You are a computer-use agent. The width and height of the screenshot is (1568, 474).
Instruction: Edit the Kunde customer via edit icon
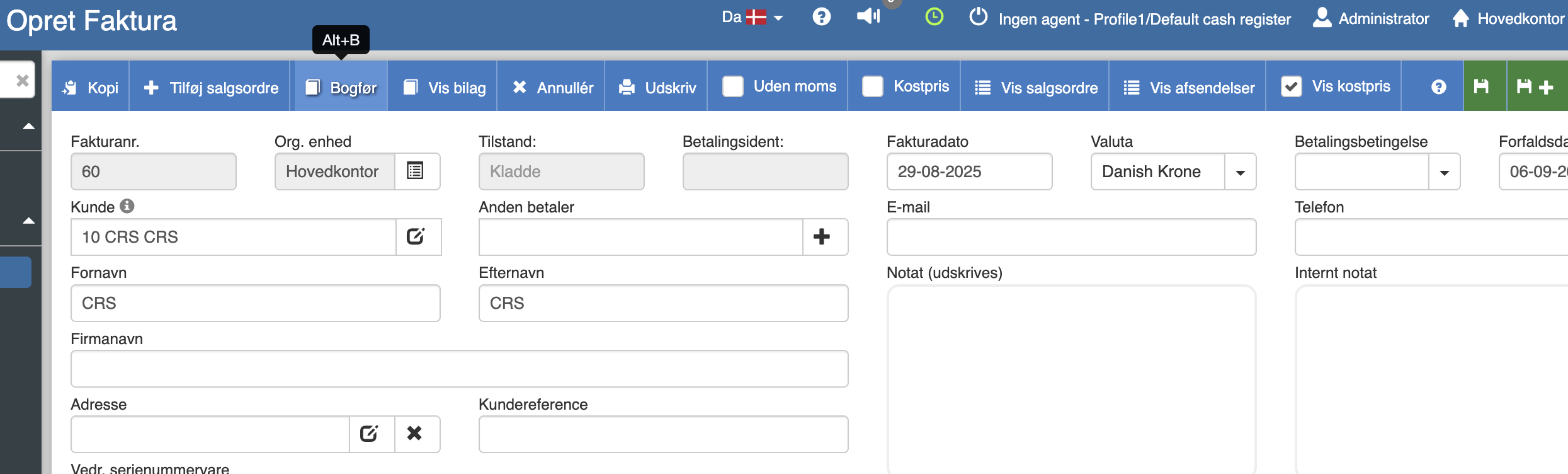coord(416,236)
